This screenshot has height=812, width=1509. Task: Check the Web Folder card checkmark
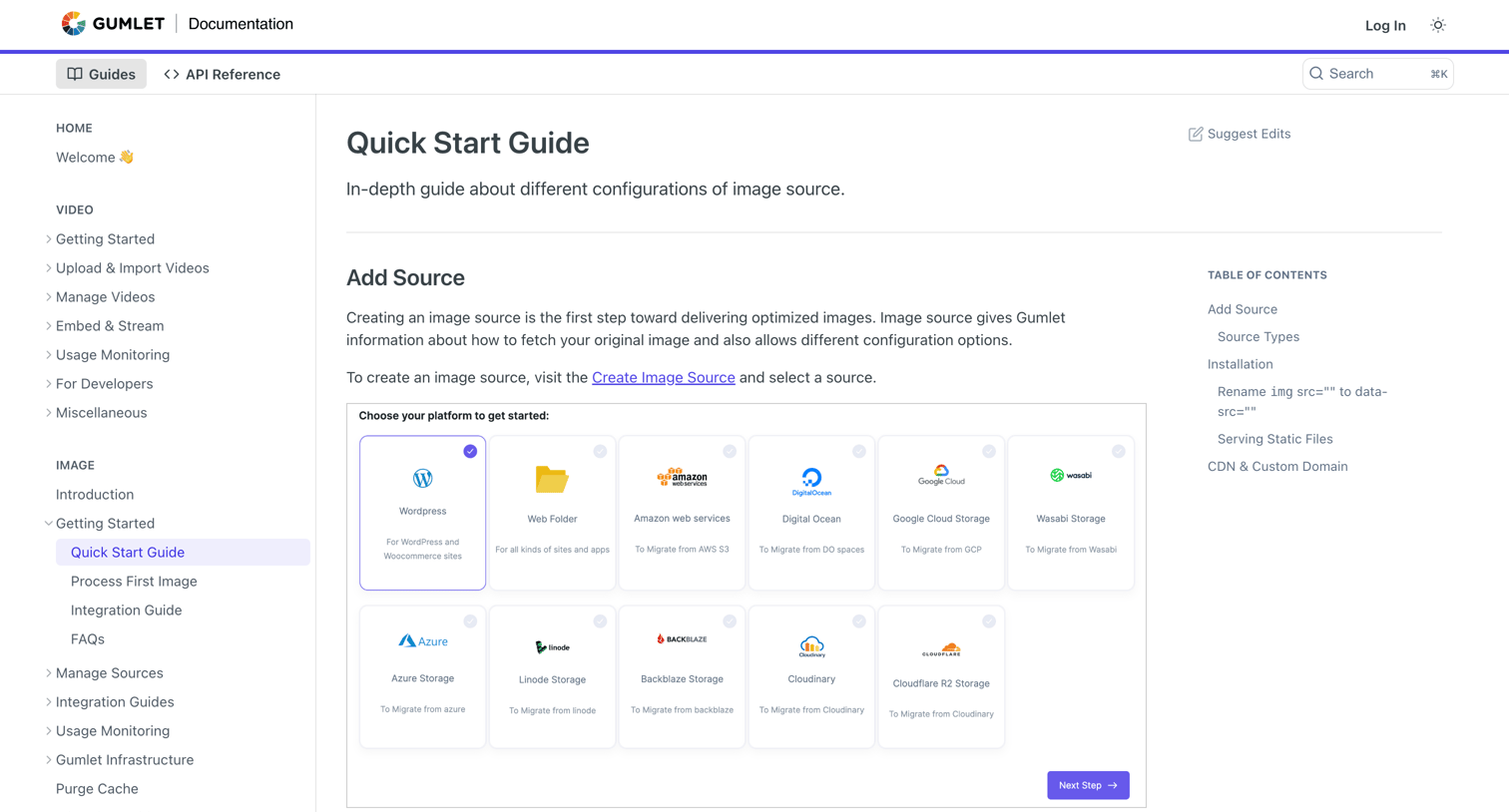600,451
